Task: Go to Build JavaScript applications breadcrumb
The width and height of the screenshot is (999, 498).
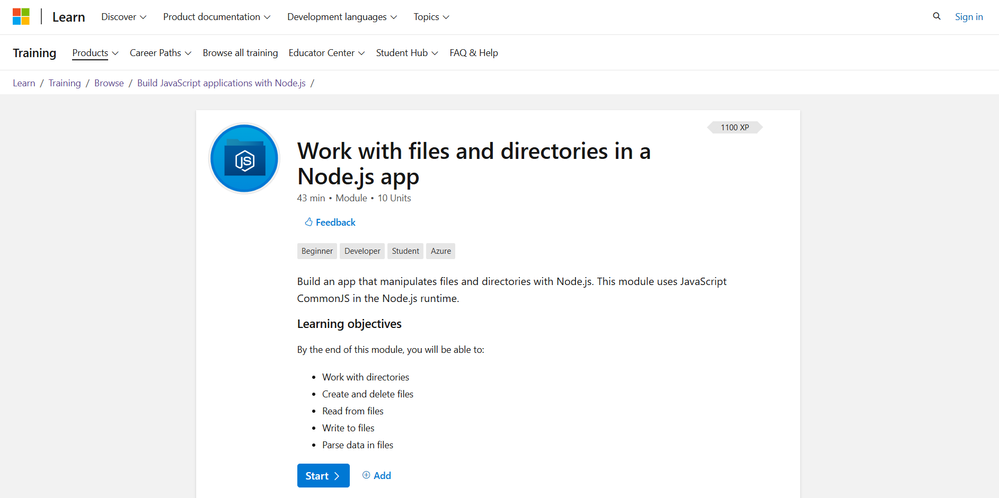Action: pyautogui.click(x=222, y=83)
